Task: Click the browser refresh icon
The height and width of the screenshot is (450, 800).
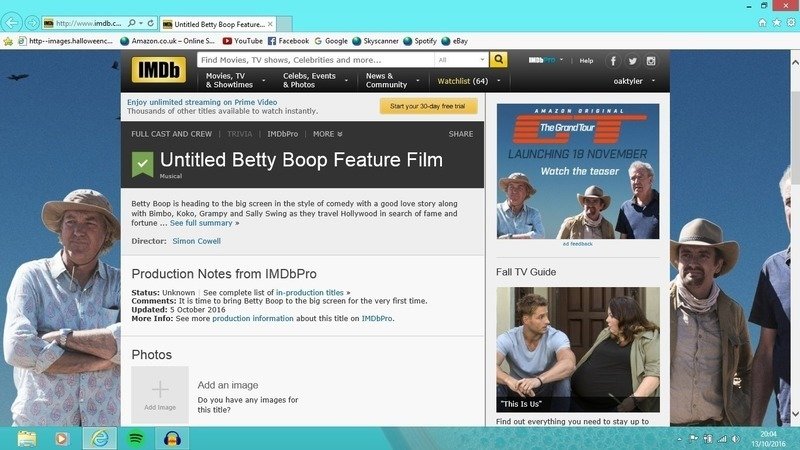Action: pos(151,23)
